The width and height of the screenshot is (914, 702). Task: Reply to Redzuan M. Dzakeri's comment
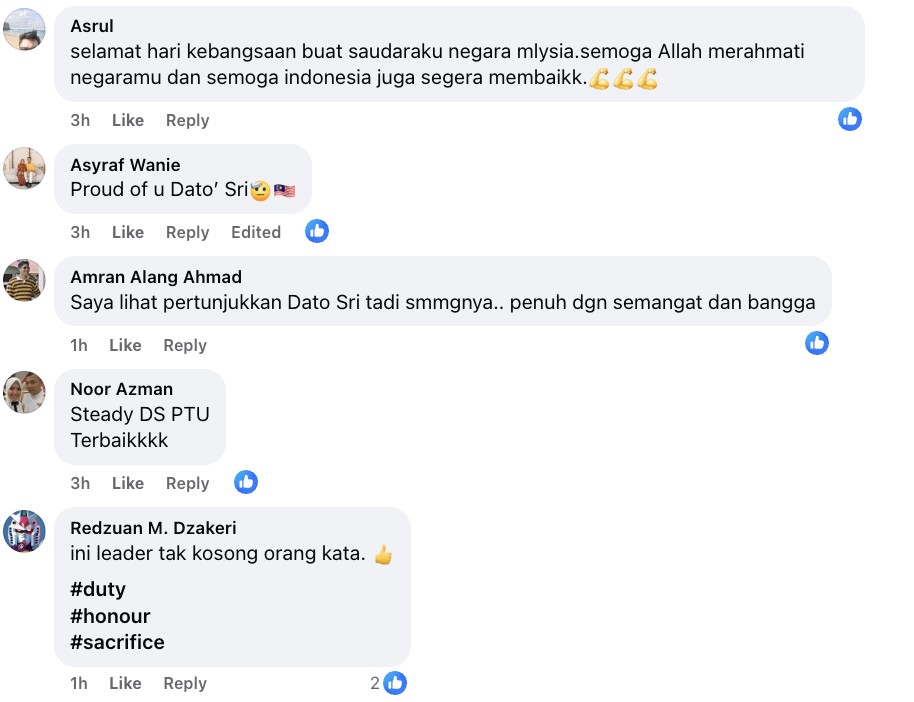click(x=185, y=683)
